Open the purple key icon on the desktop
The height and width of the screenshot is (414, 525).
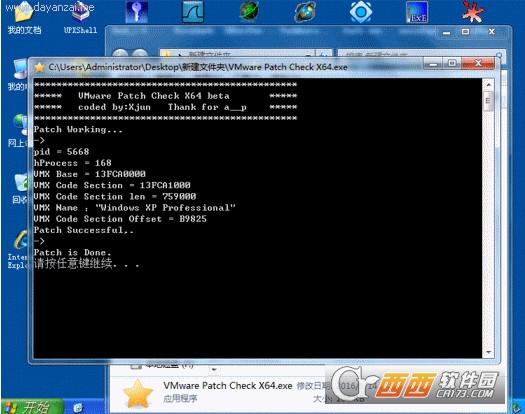click(137, 12)
